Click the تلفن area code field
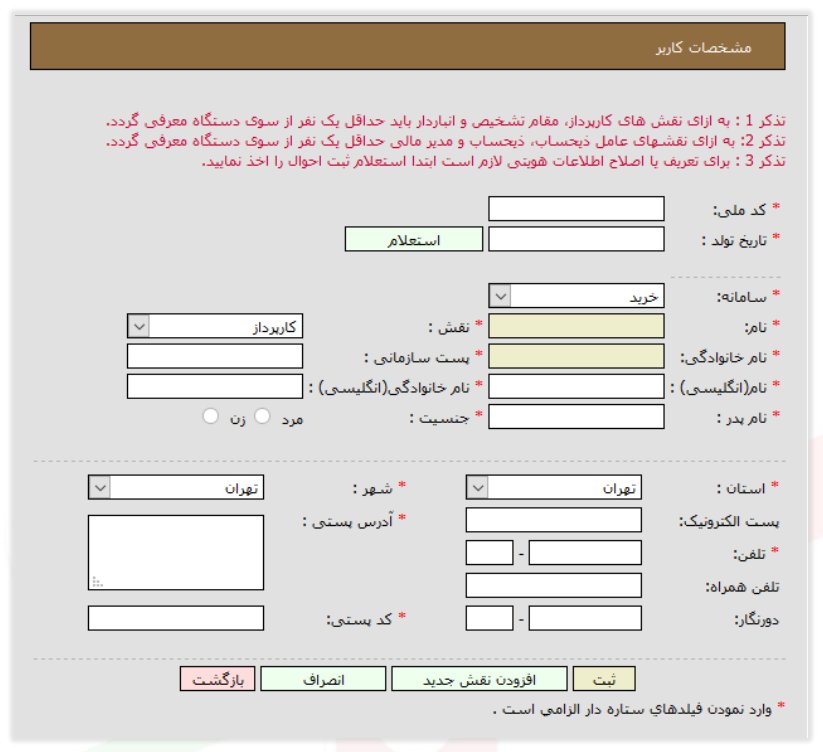823x752 pixels. pos(489,553)
